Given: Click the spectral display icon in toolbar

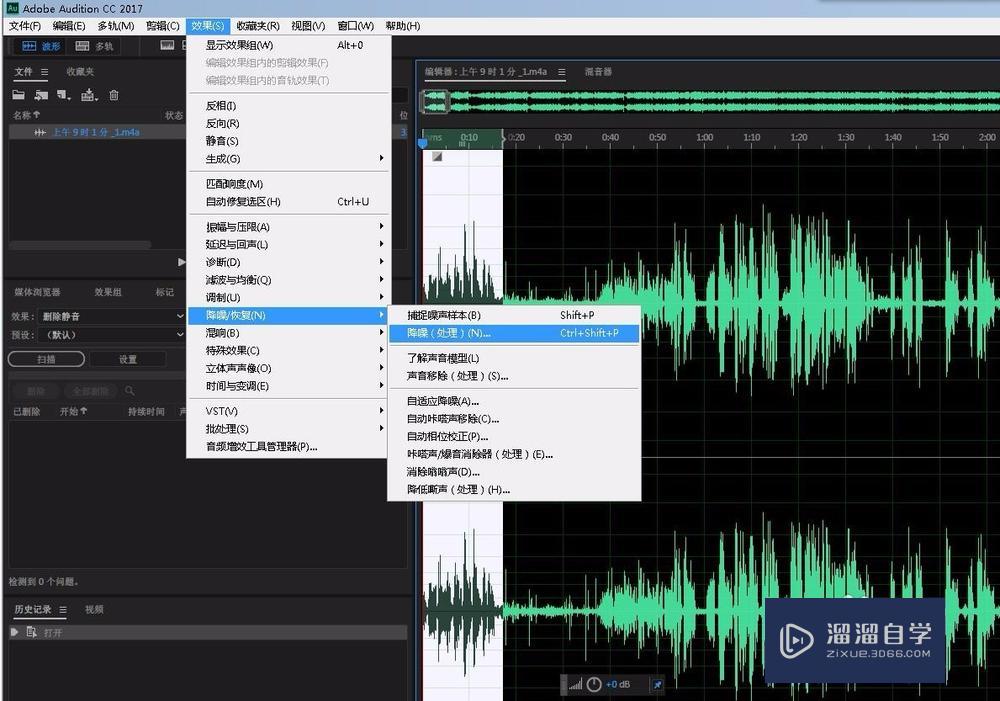Looking at the screenshot, I should (x=167, y=45).
